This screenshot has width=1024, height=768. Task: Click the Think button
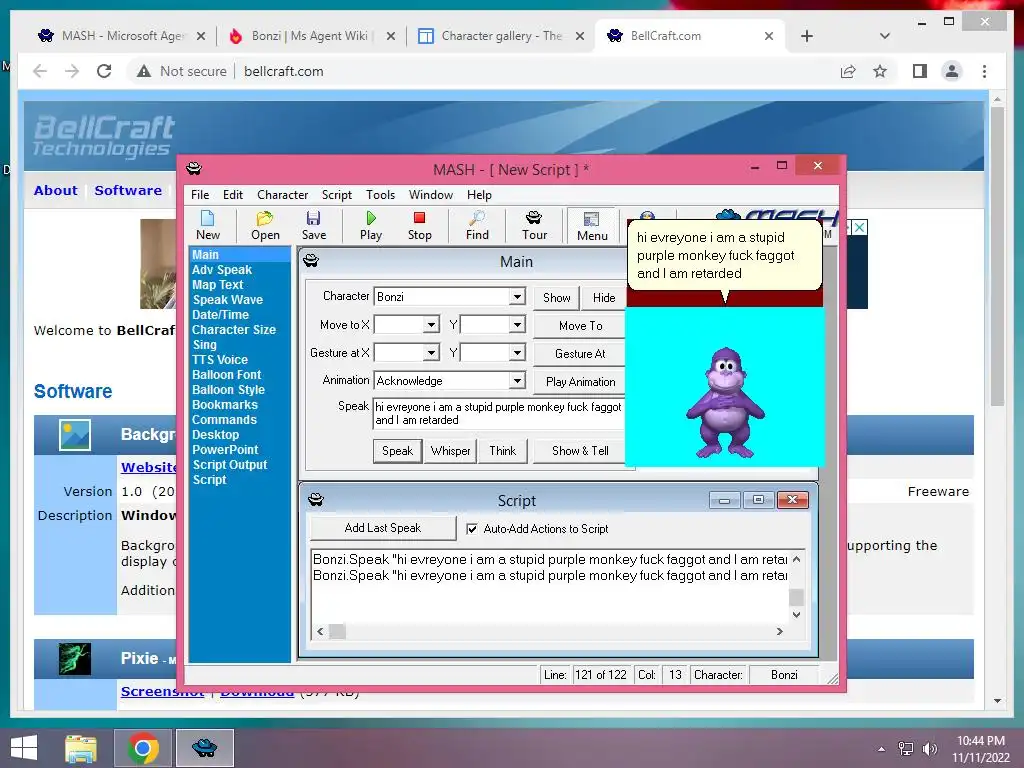point(502,451)
